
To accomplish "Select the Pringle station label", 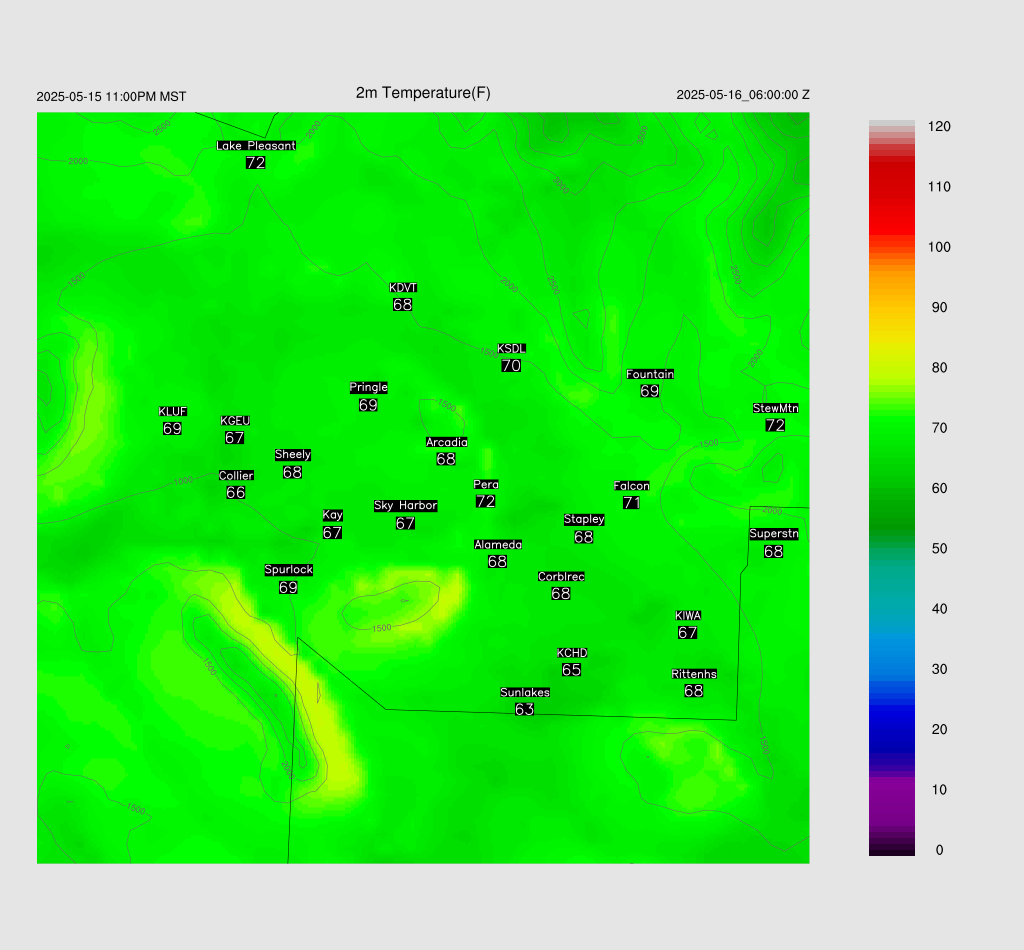I will click(368, 387).
